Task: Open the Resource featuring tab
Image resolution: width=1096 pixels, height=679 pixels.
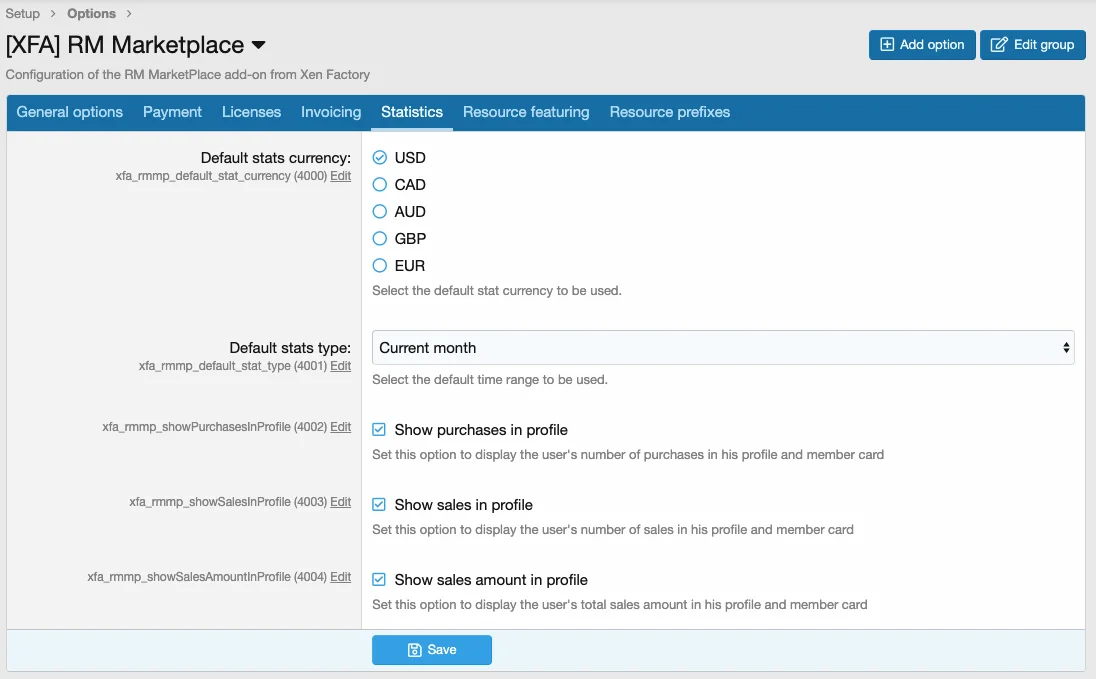Action: pyautogui.click(x=526, y=112)
